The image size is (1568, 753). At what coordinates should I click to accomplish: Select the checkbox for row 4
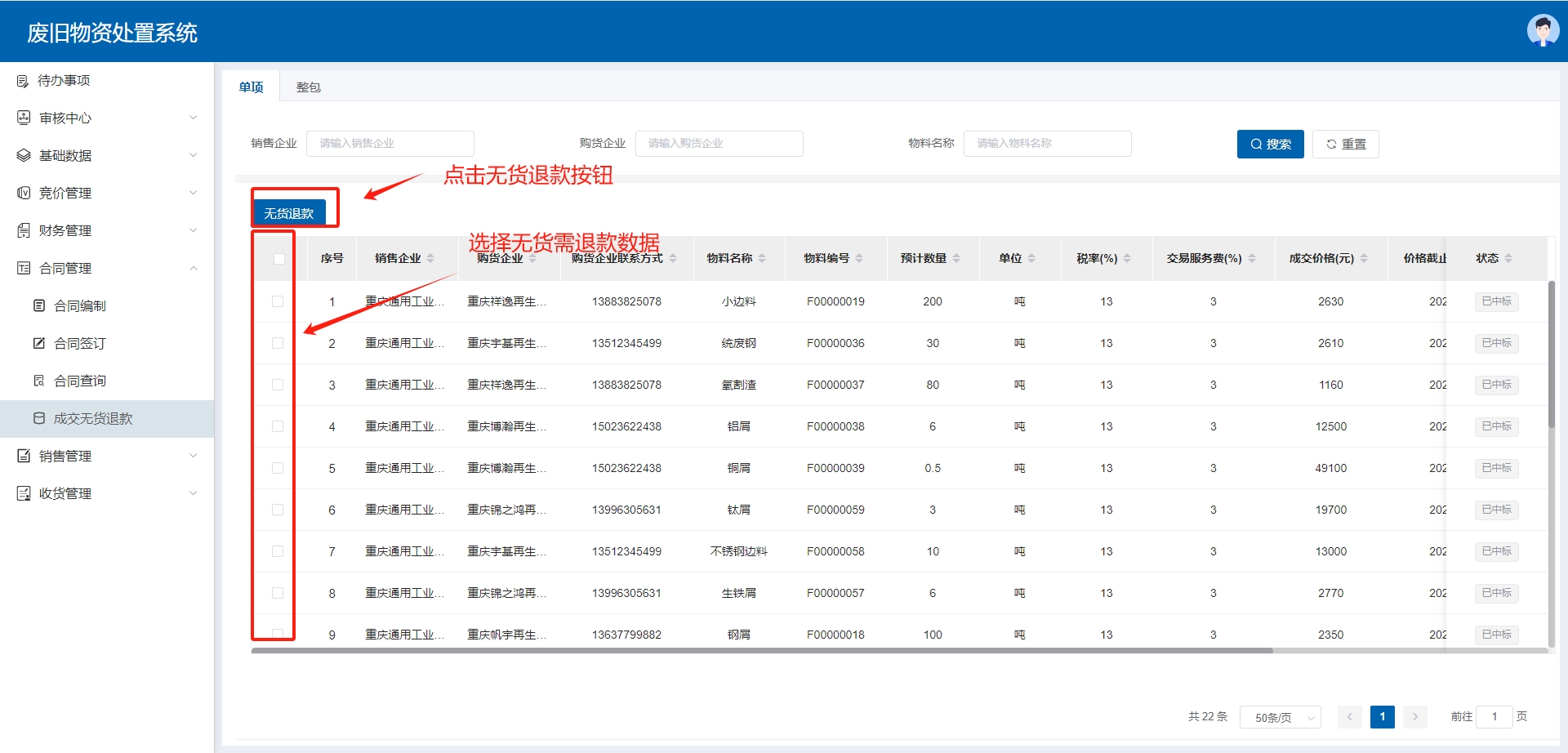pos(278,427)
